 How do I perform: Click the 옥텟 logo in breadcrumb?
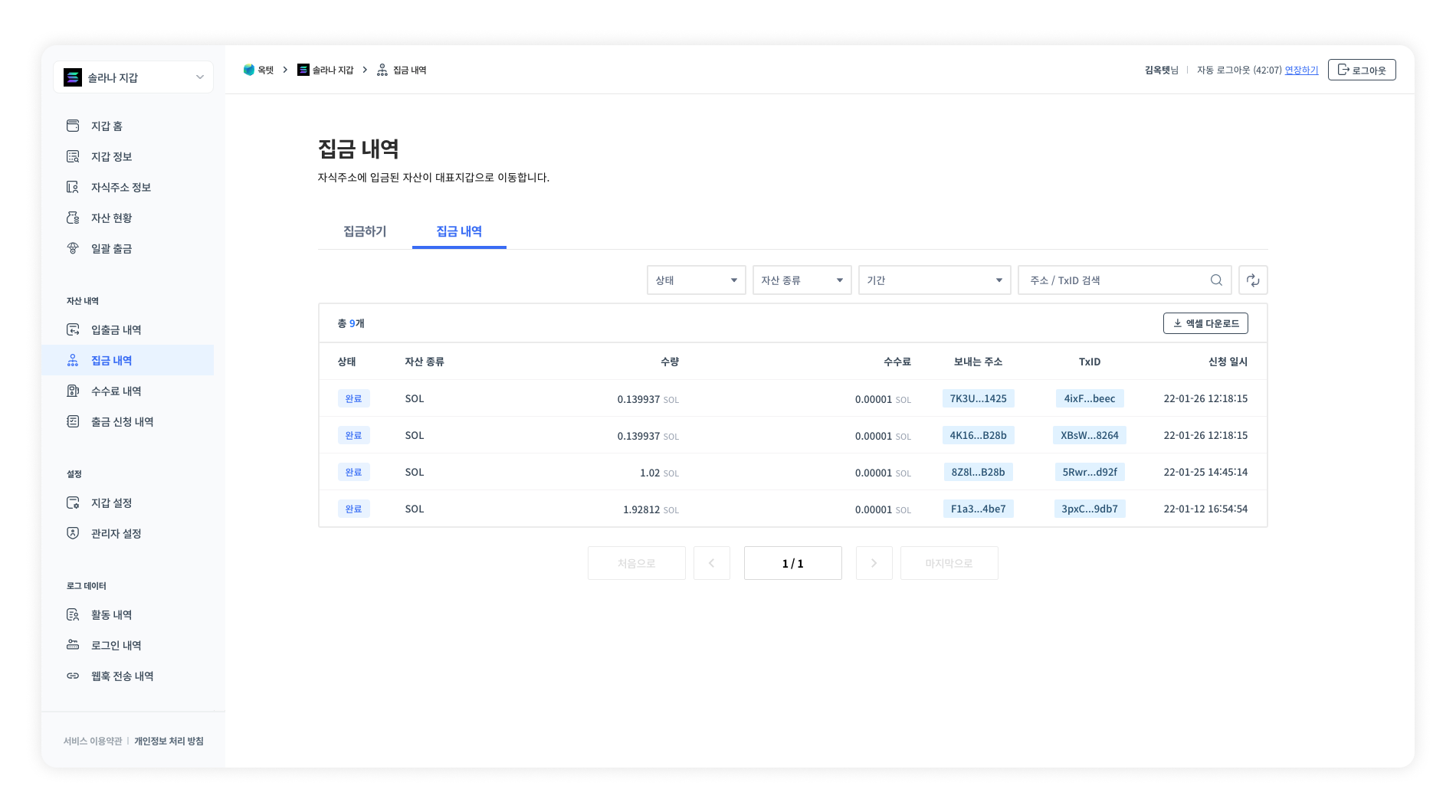coord(249,70)
